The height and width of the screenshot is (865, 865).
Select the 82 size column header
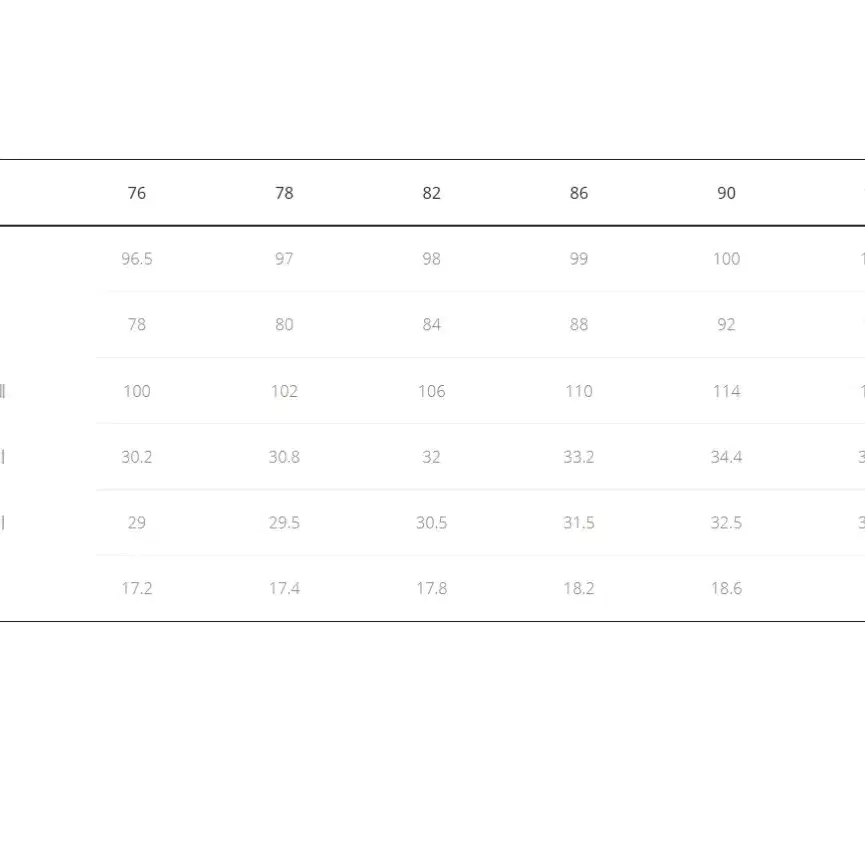(x=431, y=193)
